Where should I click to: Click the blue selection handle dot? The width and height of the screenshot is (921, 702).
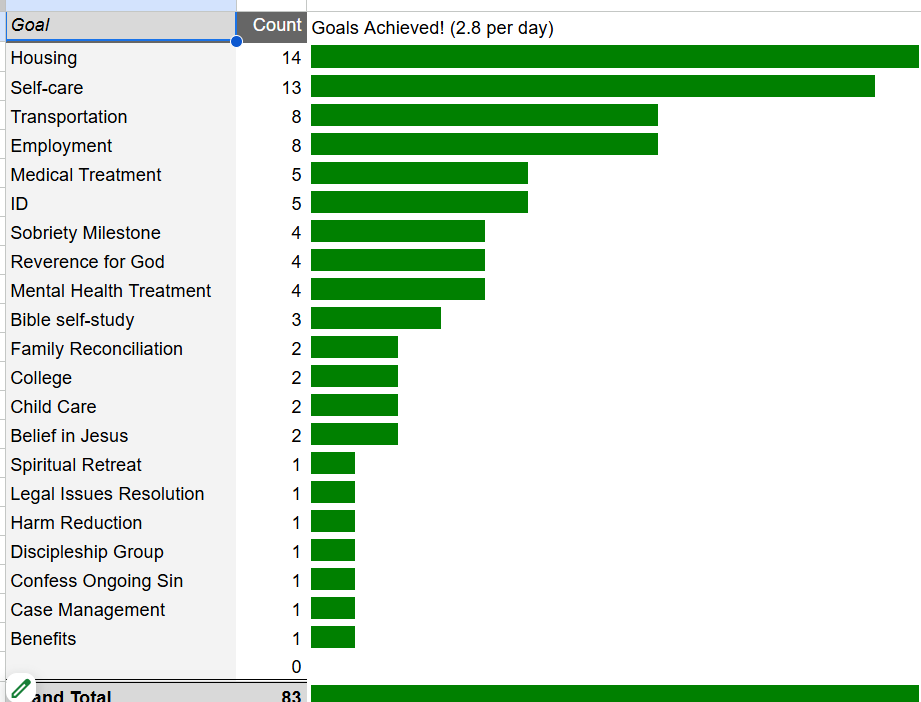236,41
